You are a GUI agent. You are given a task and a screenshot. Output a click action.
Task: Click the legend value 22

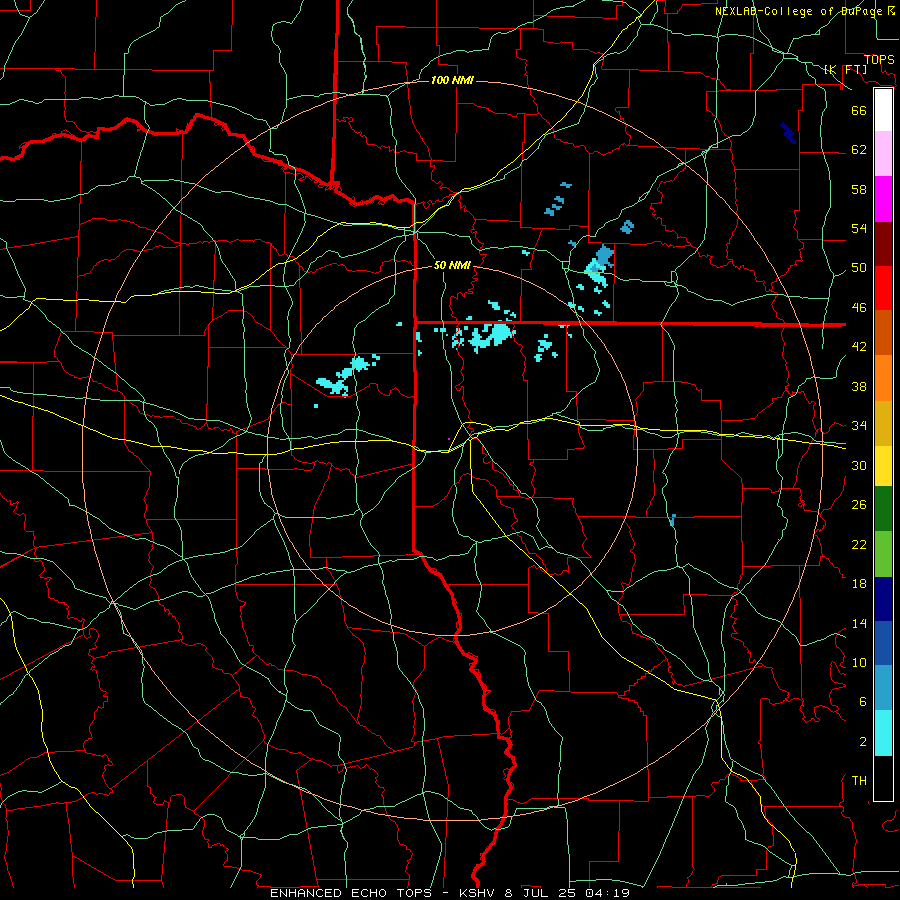[x=859, y=544]
